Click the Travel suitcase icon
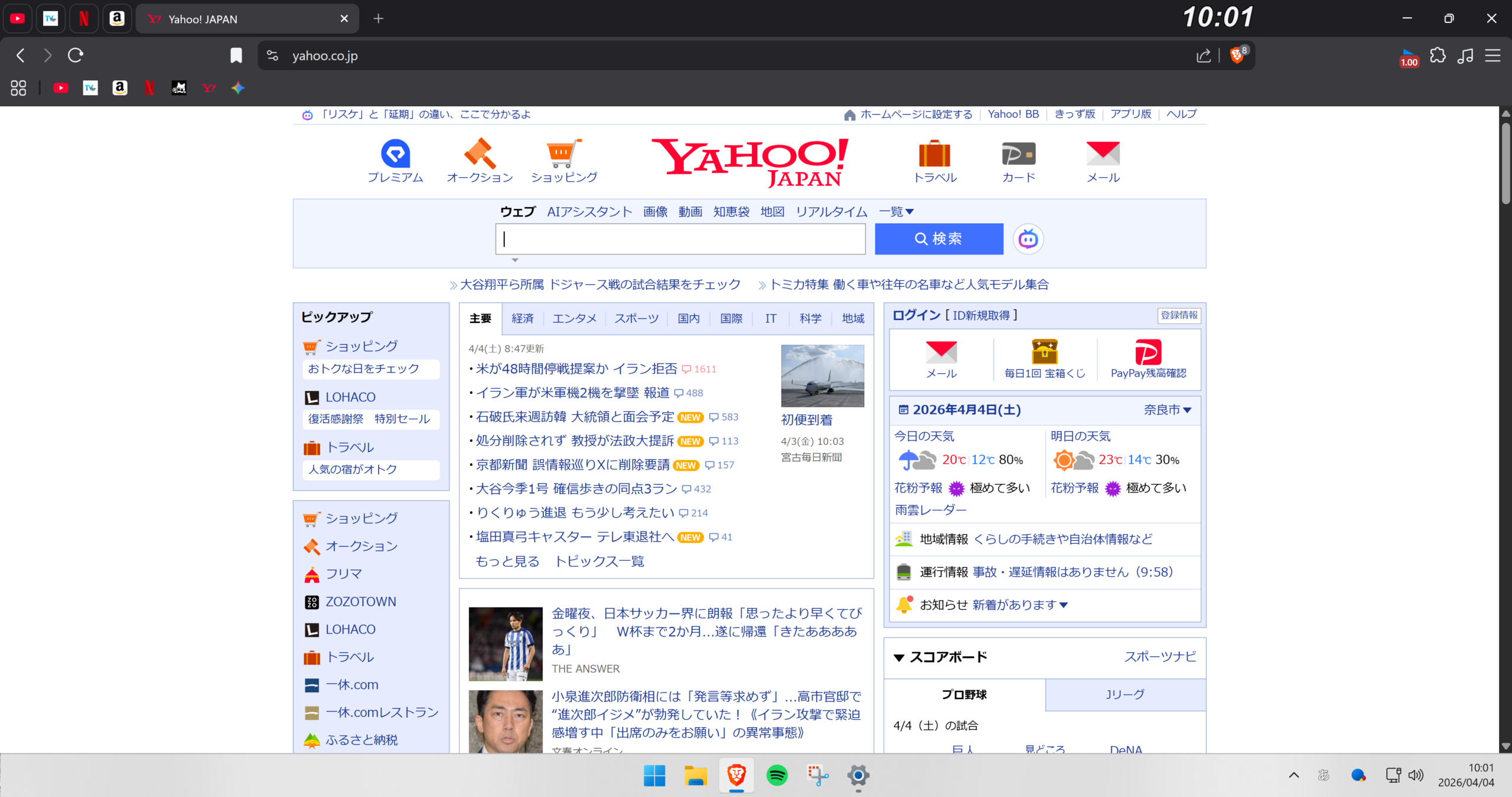 coord(934,154)
